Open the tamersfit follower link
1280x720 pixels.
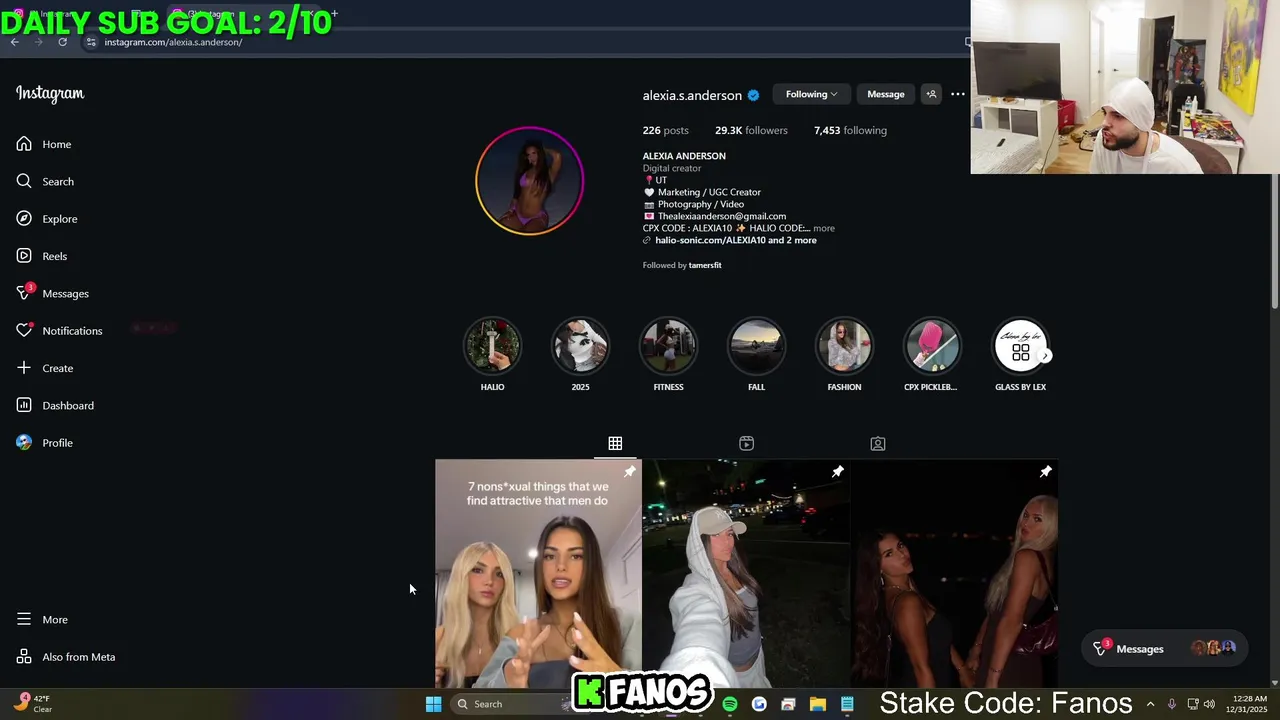(705, 265)
